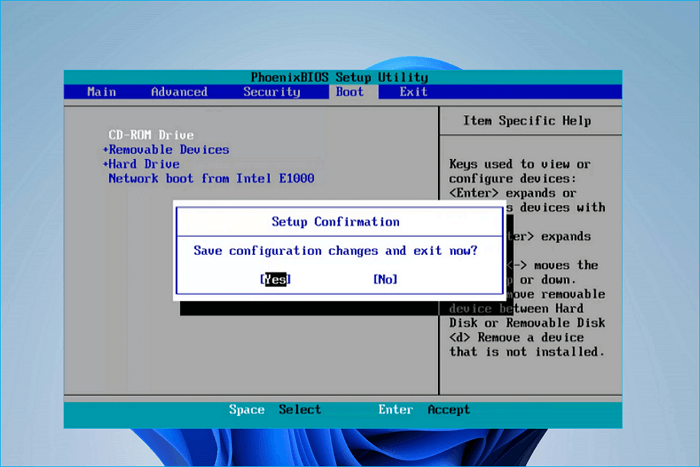
Task: Click the Enter key hint in footer
Action: point(396,410)
